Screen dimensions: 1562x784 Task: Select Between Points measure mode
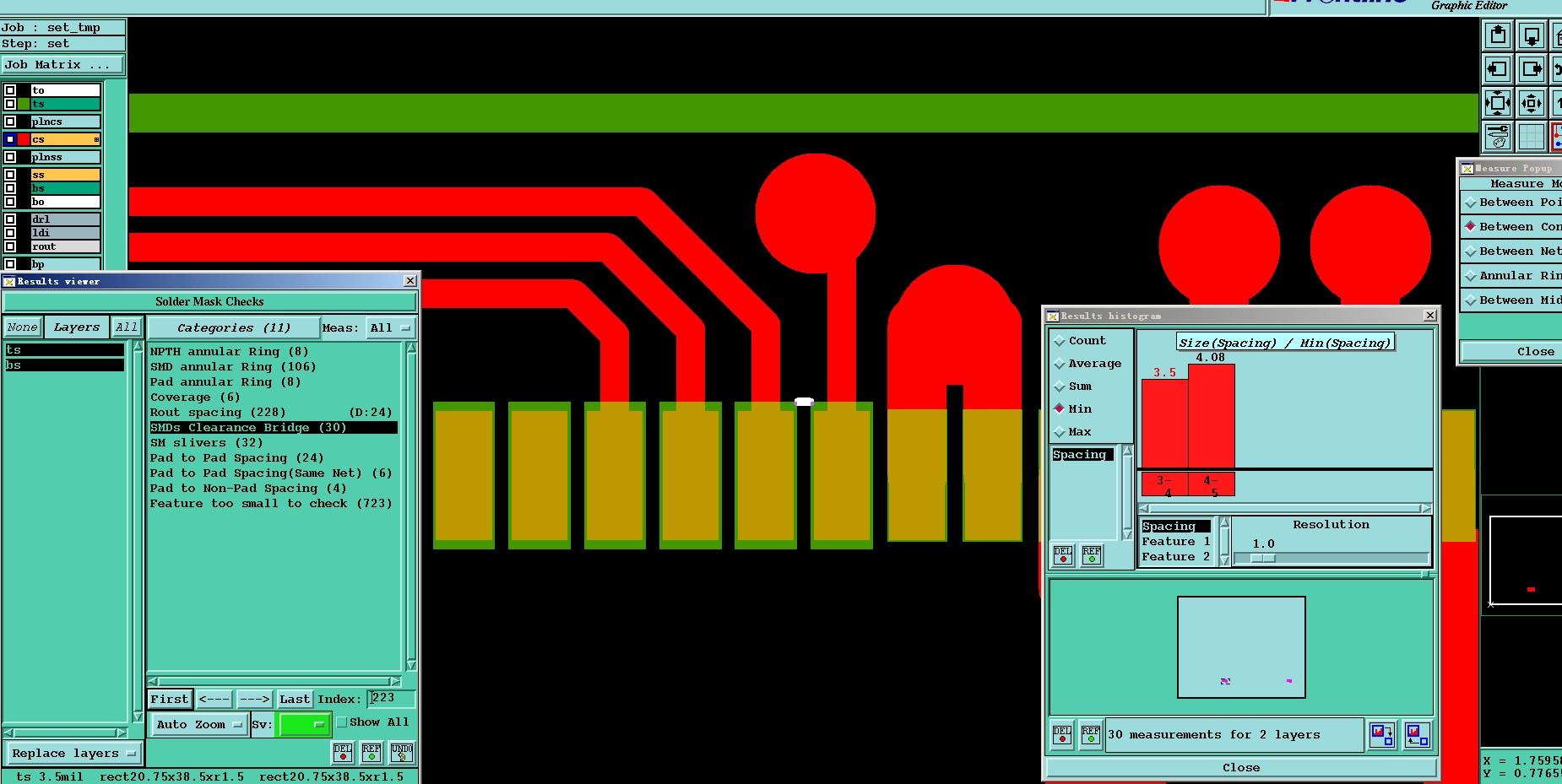point(1511,203)
